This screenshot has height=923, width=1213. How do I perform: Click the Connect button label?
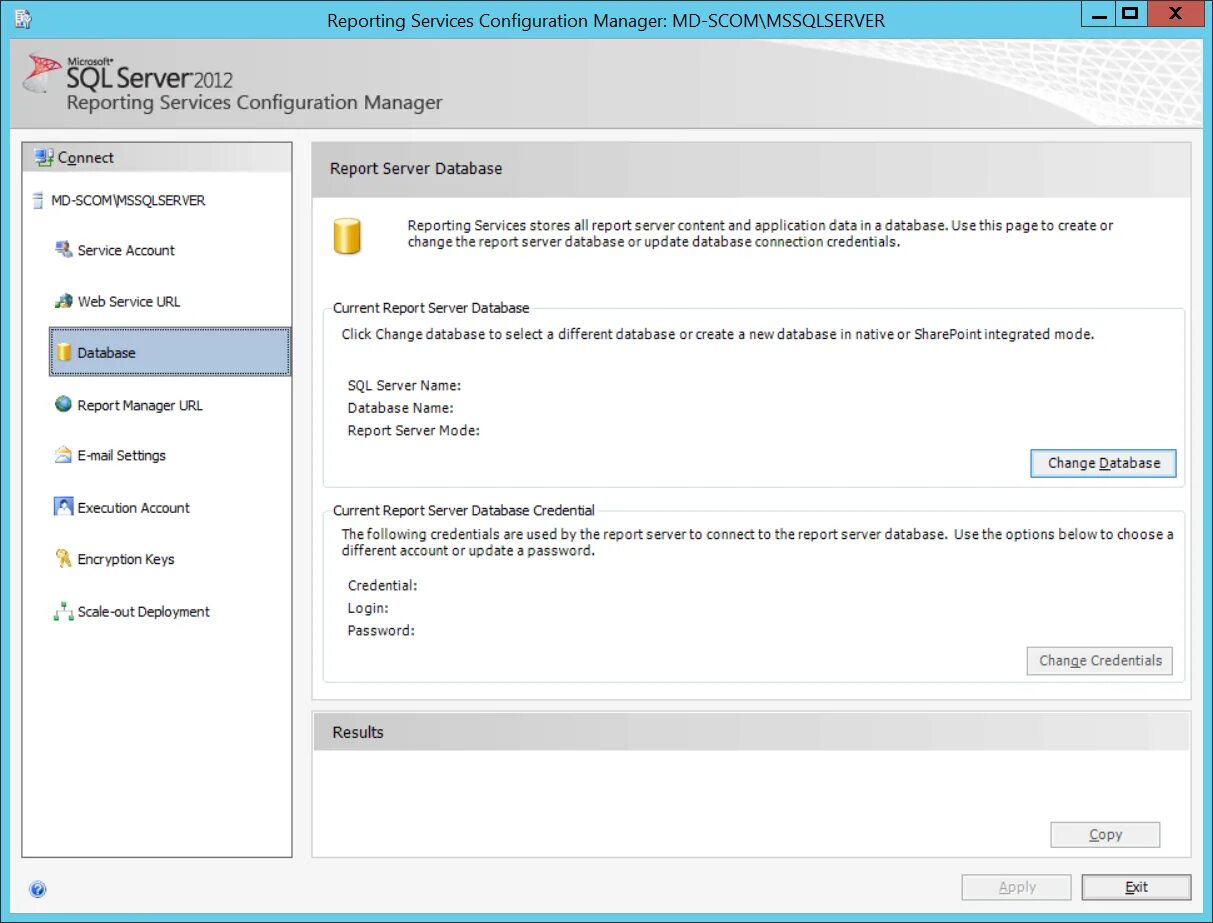pyautogui.click(x=86, y=157)
